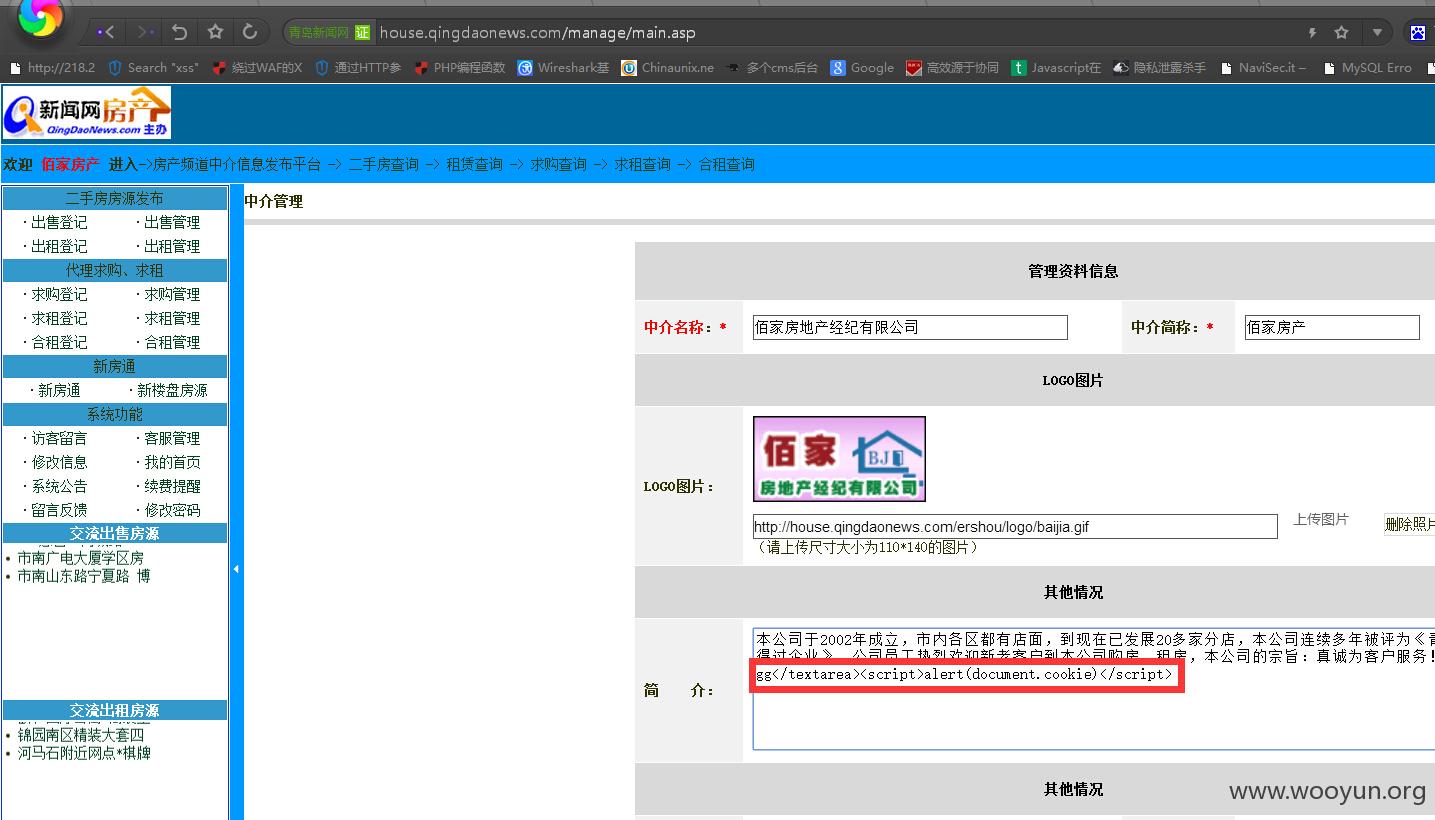Image resolution: width=1435 pixels, height=820 pixels.
Task: Open 房产频道中介信息发布平台 link
Action: click(237, 164)
